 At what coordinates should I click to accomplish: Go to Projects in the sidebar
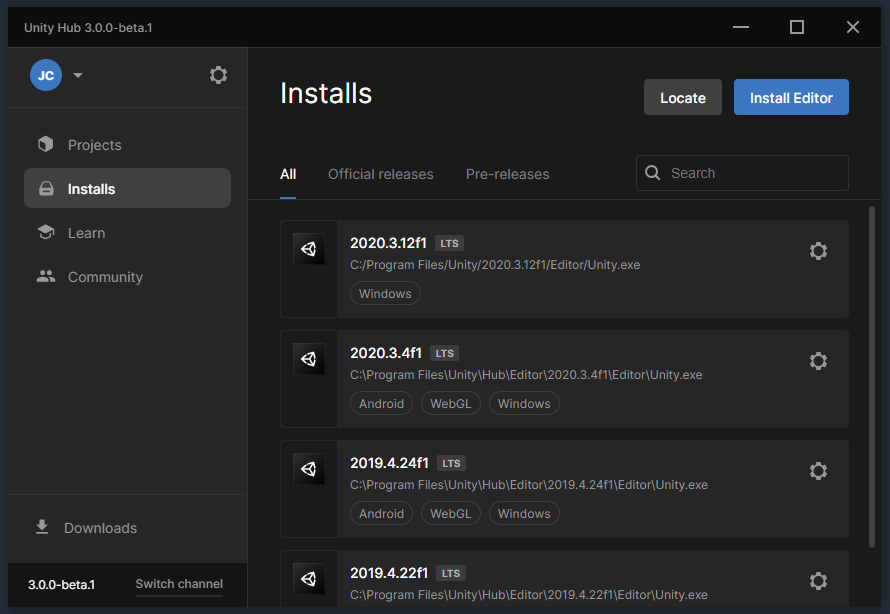pyautogui.click(x=127, y=145)
